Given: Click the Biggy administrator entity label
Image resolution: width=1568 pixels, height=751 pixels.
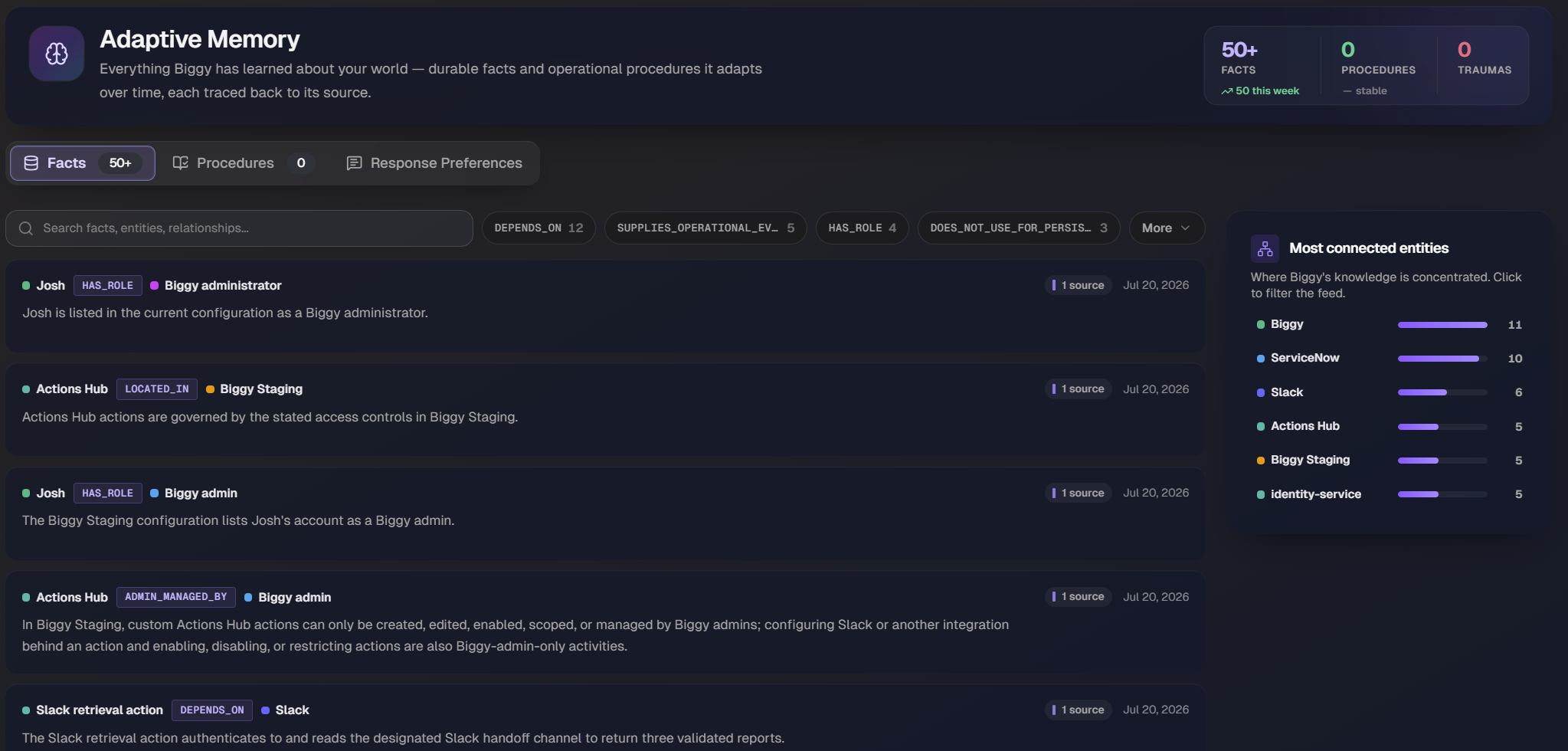Looking at the screenshot, I should [x=223, y=286].
